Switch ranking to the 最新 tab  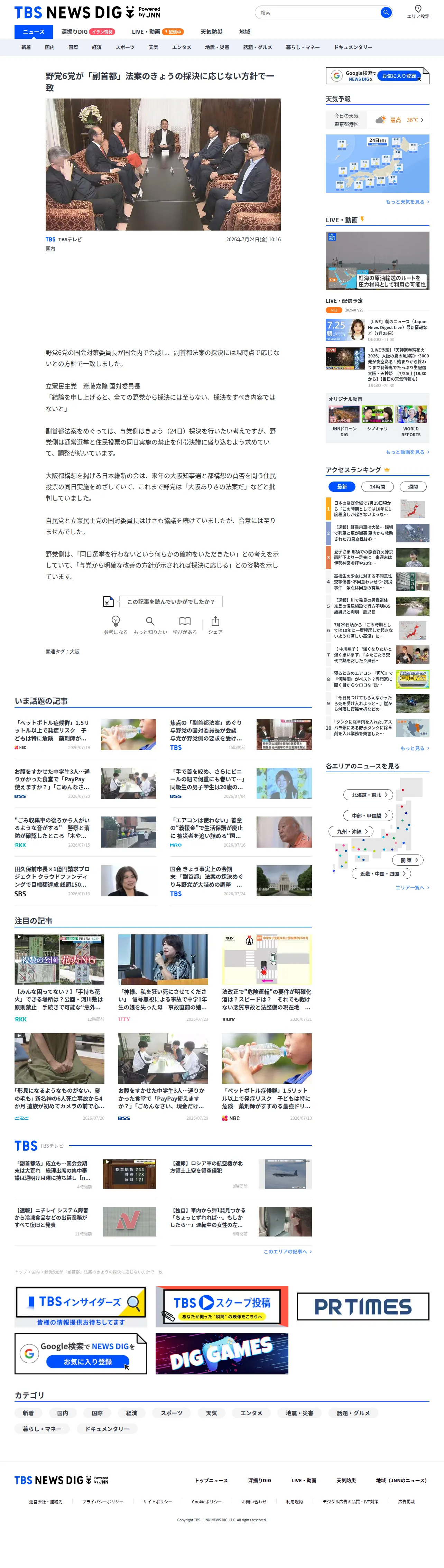(342, 486)
